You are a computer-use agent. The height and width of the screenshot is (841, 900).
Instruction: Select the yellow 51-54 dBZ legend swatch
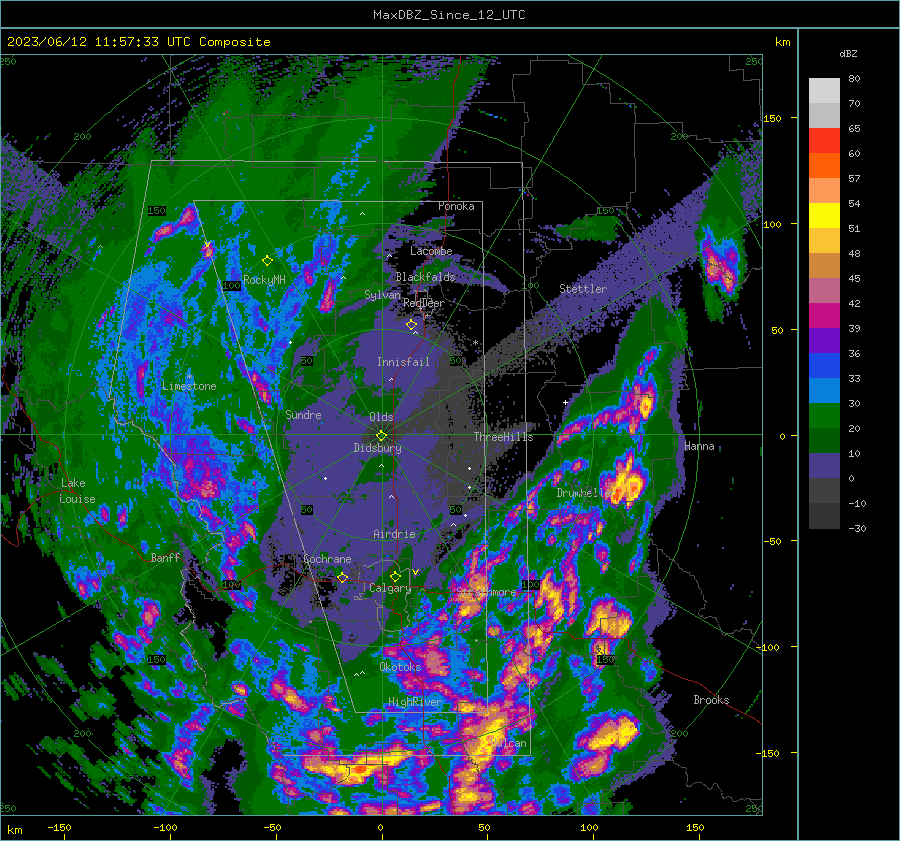(x=824, y=216)
